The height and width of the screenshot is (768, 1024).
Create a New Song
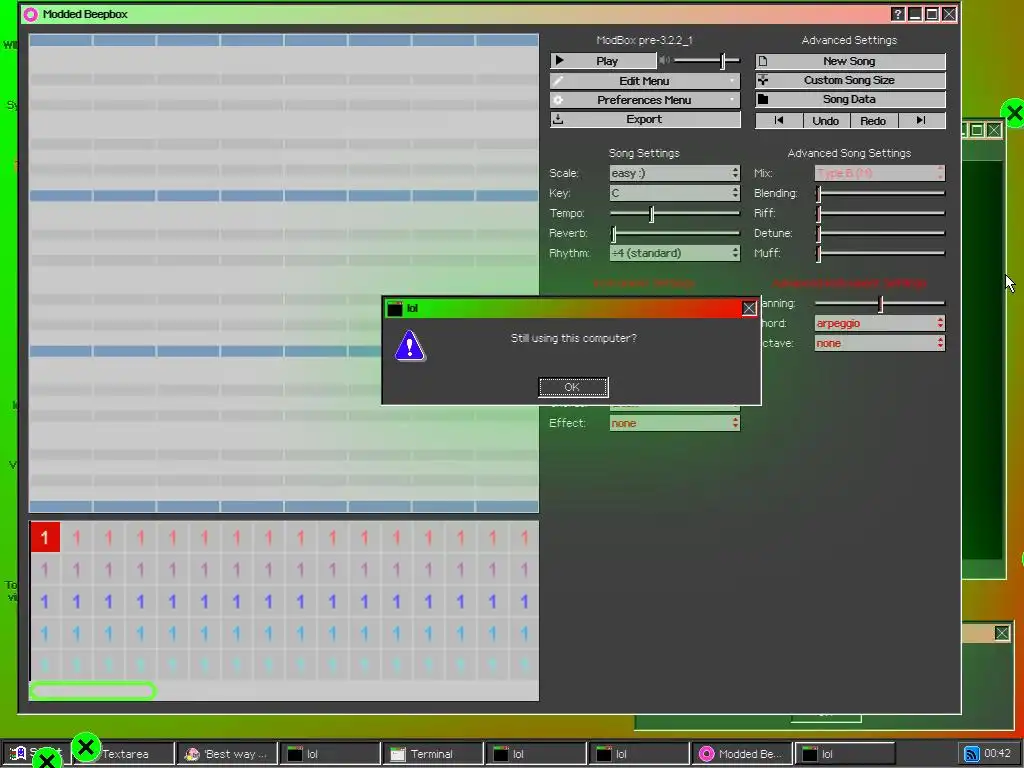(850, 61)
